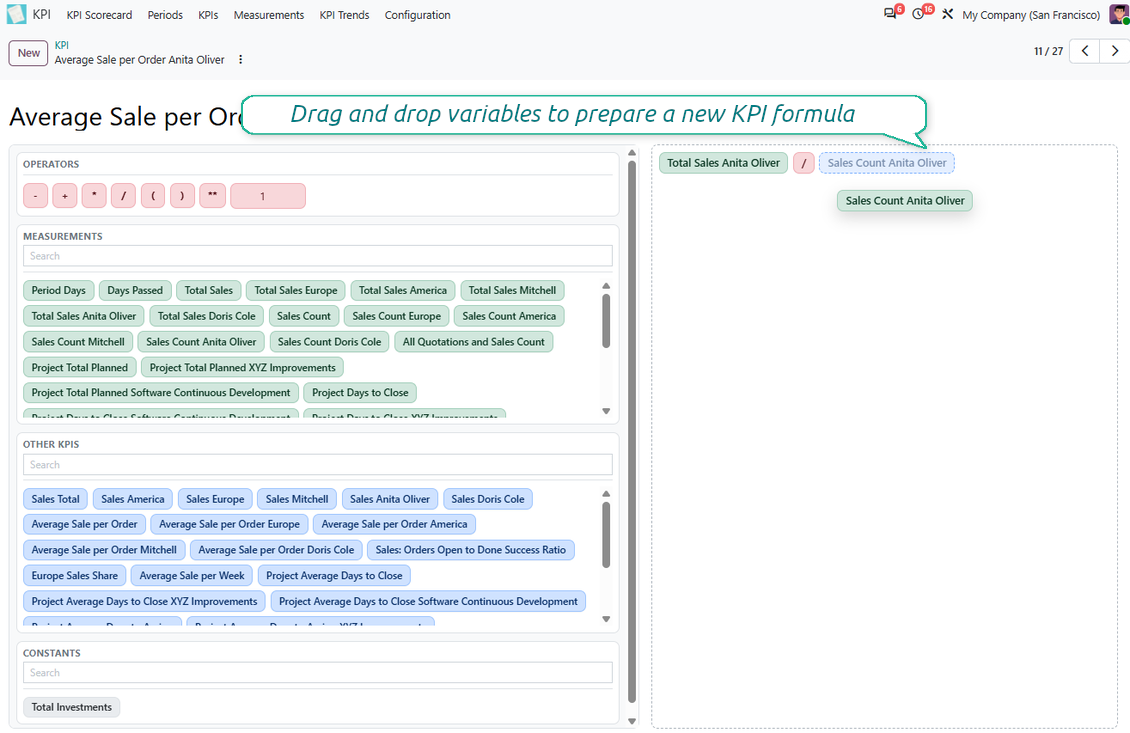This screenshot has height=733, width=1130.
Task: Select the Sales Total KPI chip
Action: point(55,499)
